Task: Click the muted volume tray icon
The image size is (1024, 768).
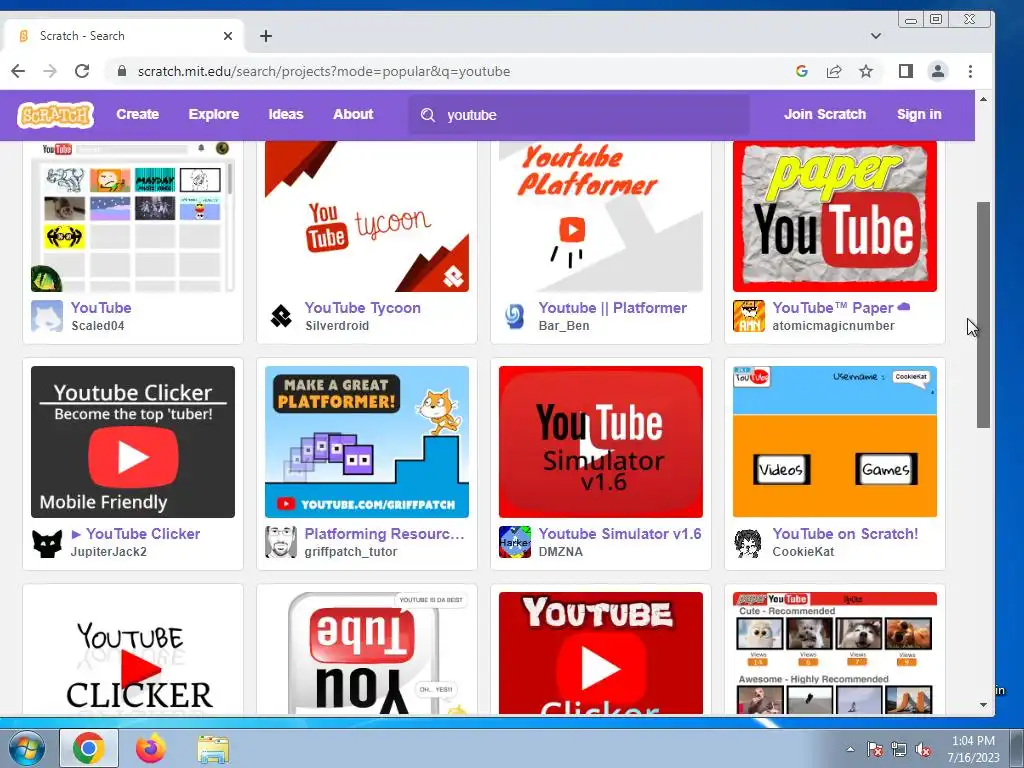Action: pyautogui.click(x=923, y=749)
